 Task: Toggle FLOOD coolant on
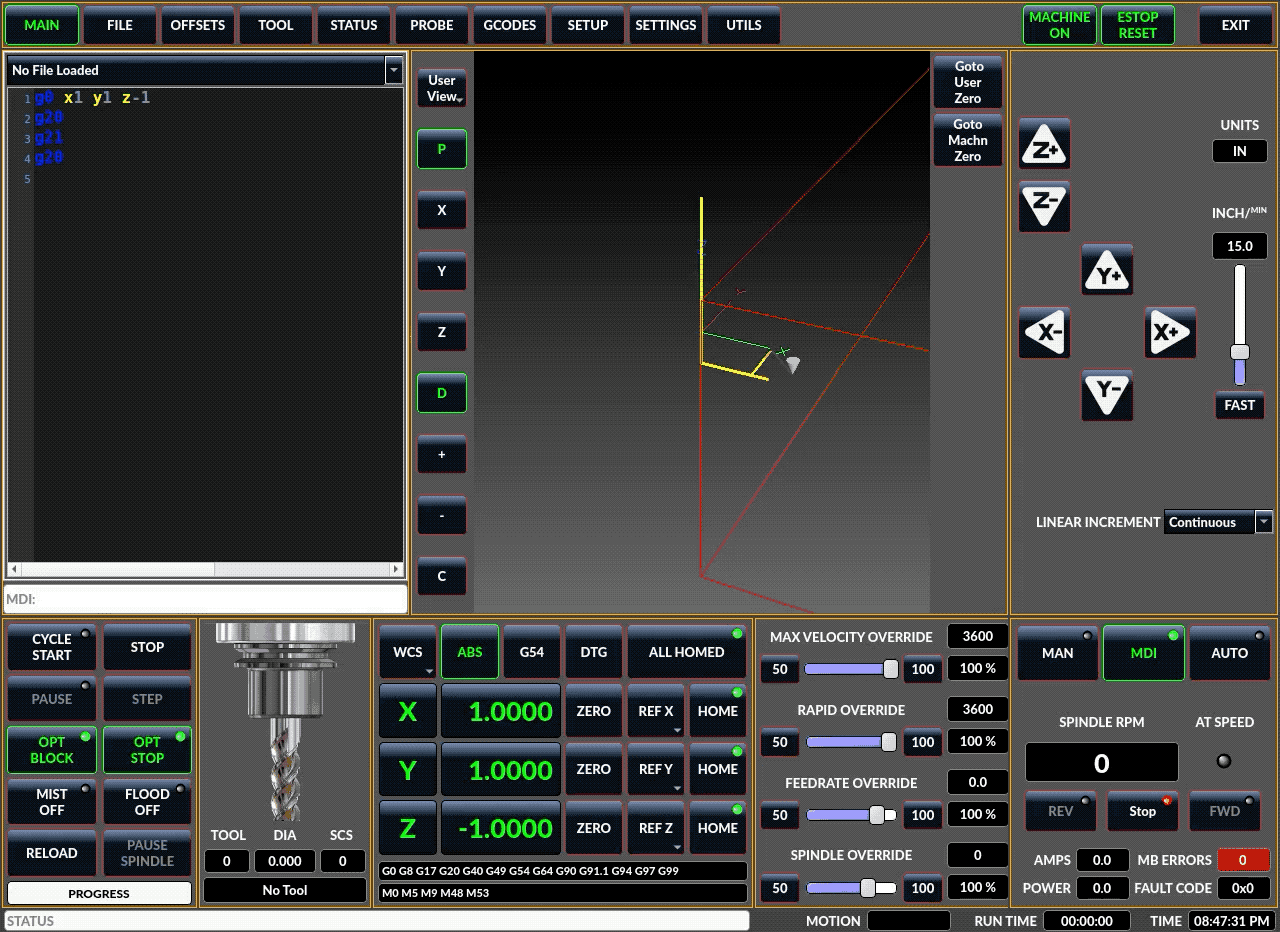click(x=147, y=802)
